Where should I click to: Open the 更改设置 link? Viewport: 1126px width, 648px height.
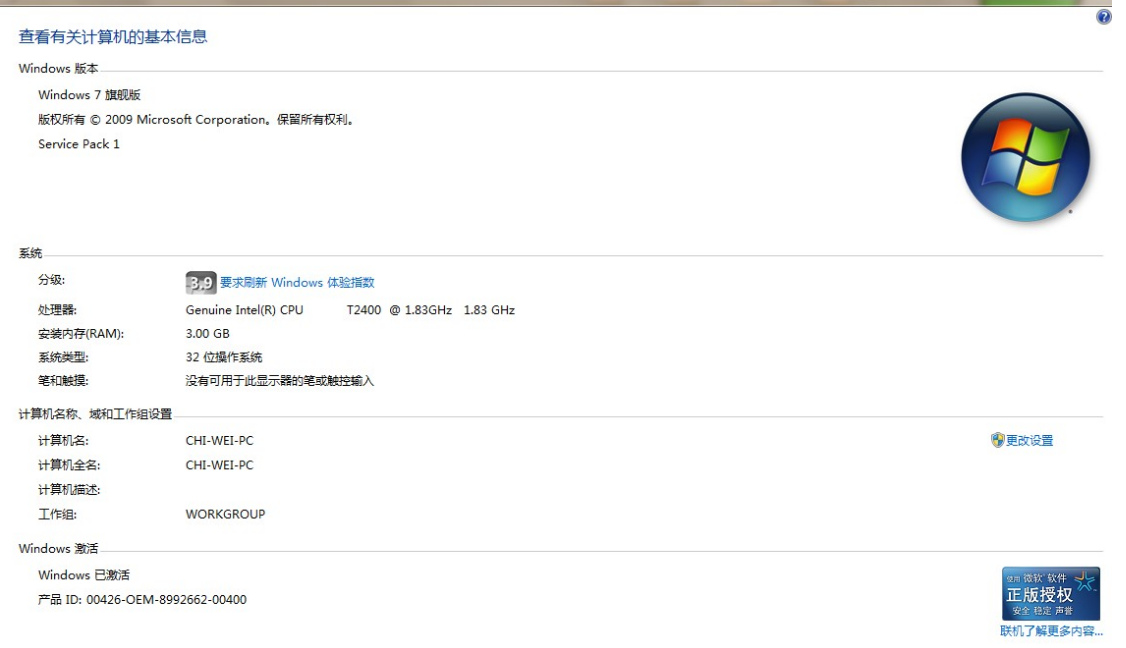1029,440
